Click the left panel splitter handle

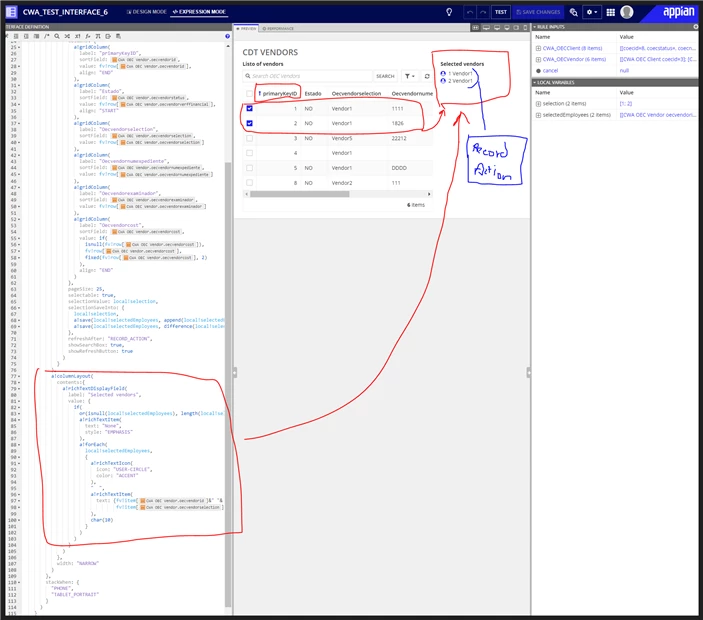click(x=234, y=373)
